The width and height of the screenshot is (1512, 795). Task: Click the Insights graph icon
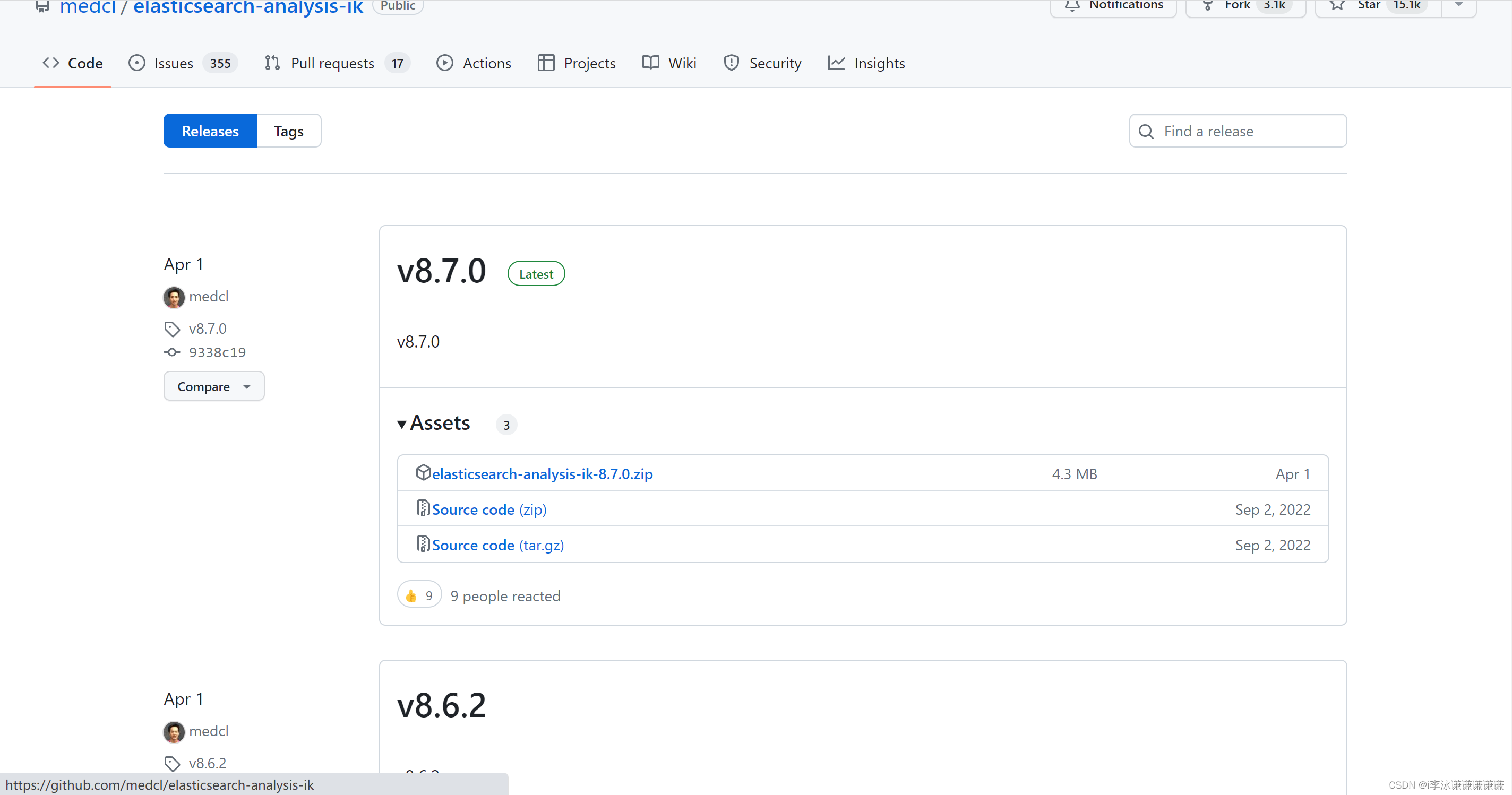pos(836,63)
